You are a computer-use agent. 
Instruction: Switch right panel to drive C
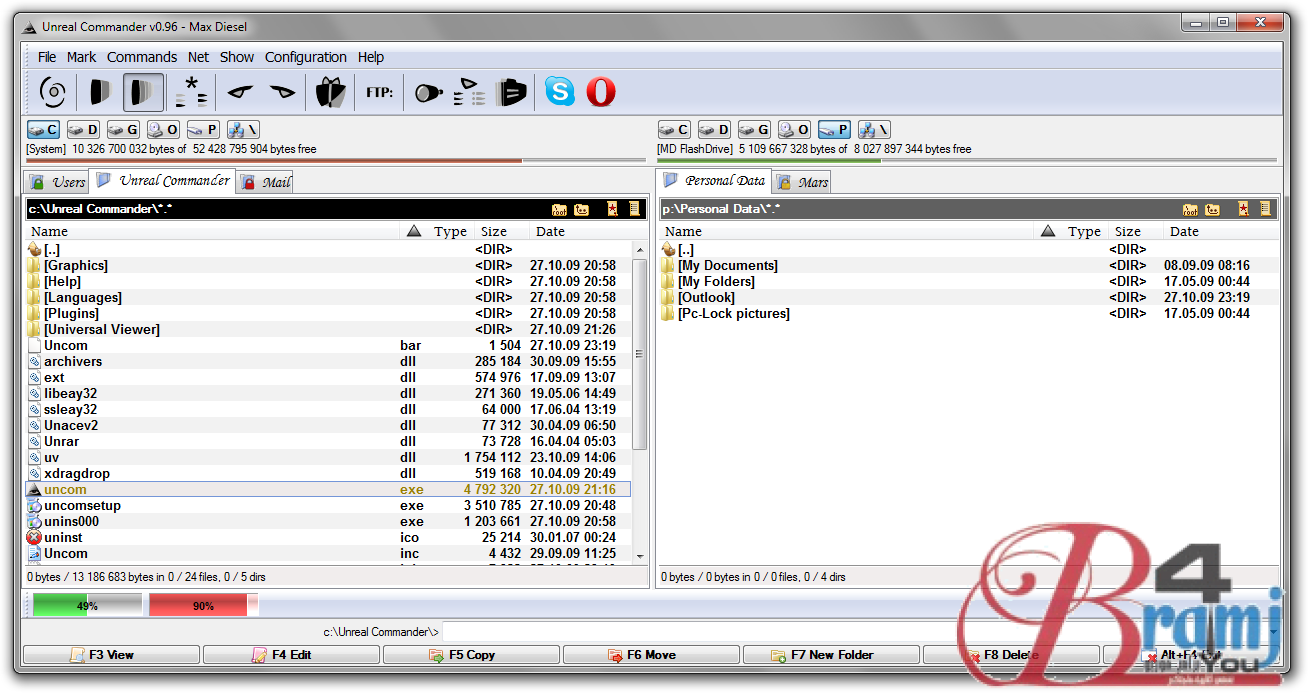[674, 130]
